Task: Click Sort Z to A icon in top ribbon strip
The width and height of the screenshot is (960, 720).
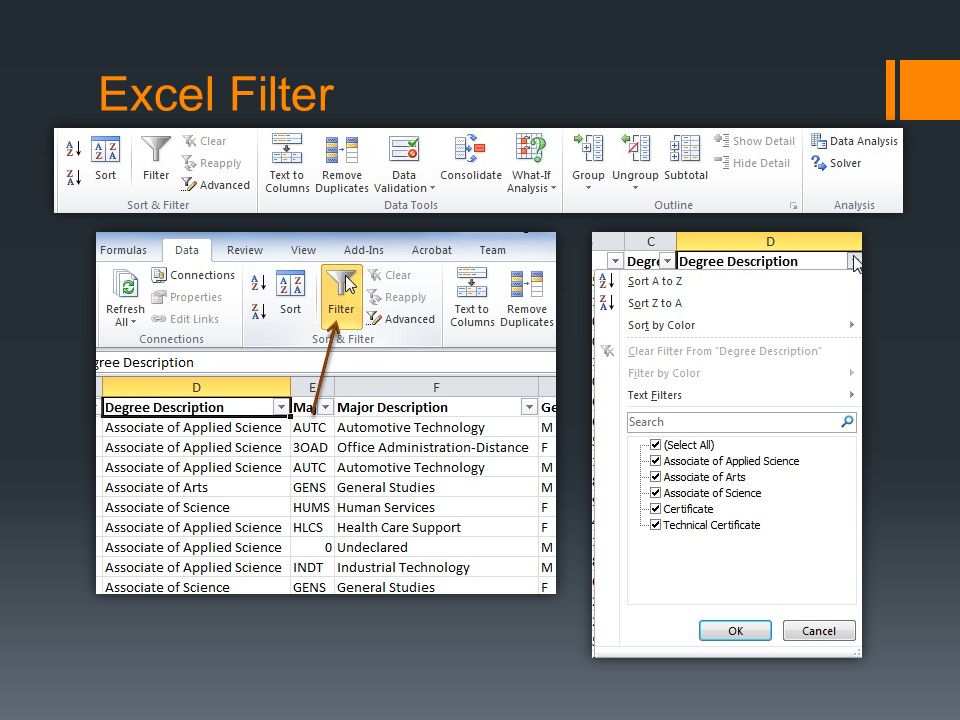Action: click(x=73, y=178)
